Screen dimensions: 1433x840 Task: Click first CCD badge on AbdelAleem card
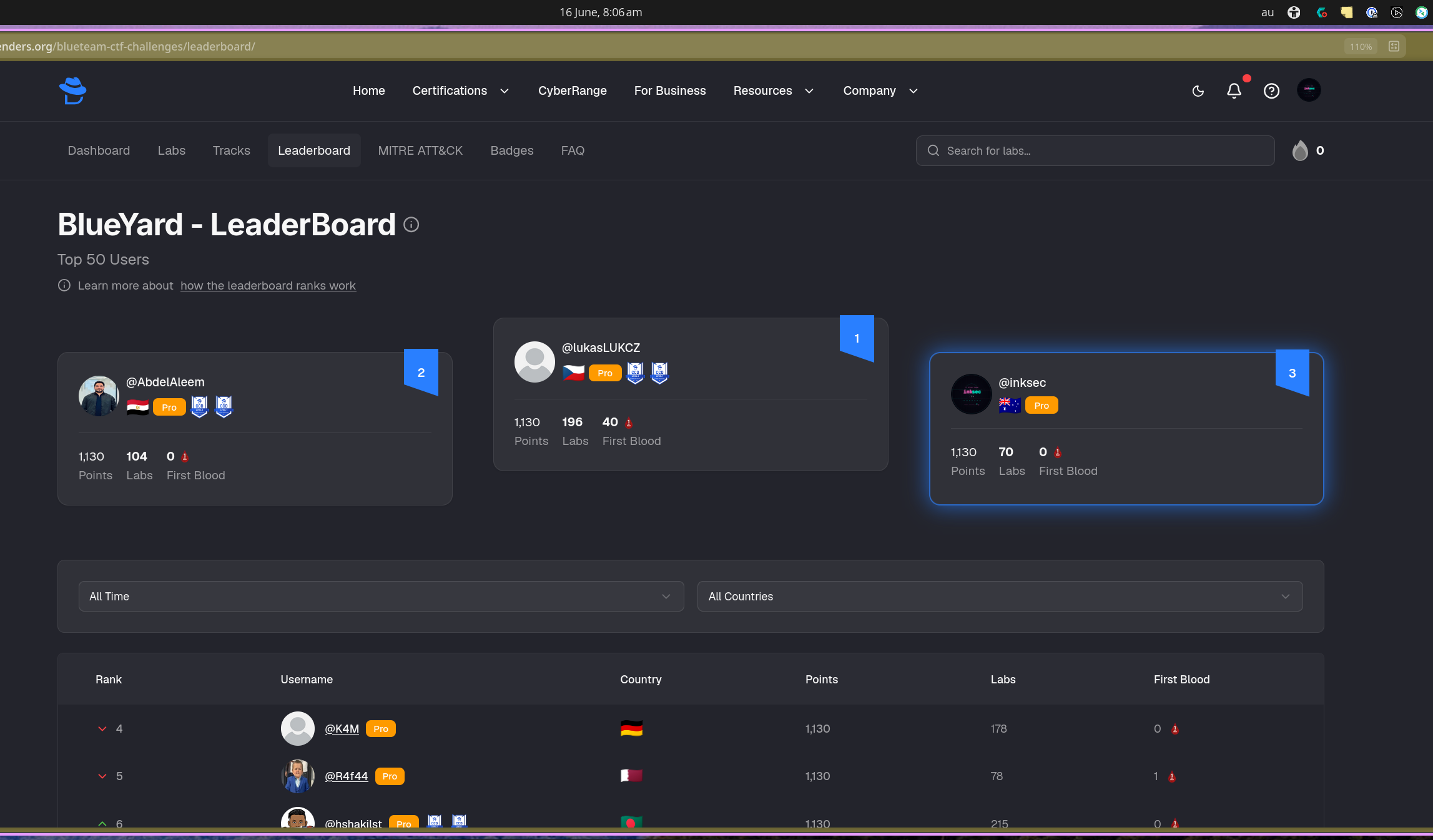pyautogui.click(x=199, y=407)
